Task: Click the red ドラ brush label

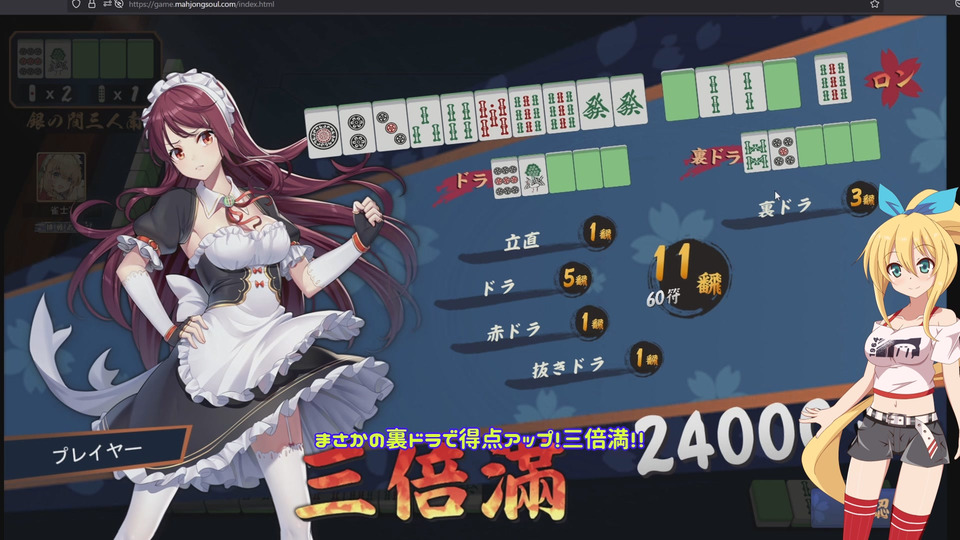Action: point(465,183)
